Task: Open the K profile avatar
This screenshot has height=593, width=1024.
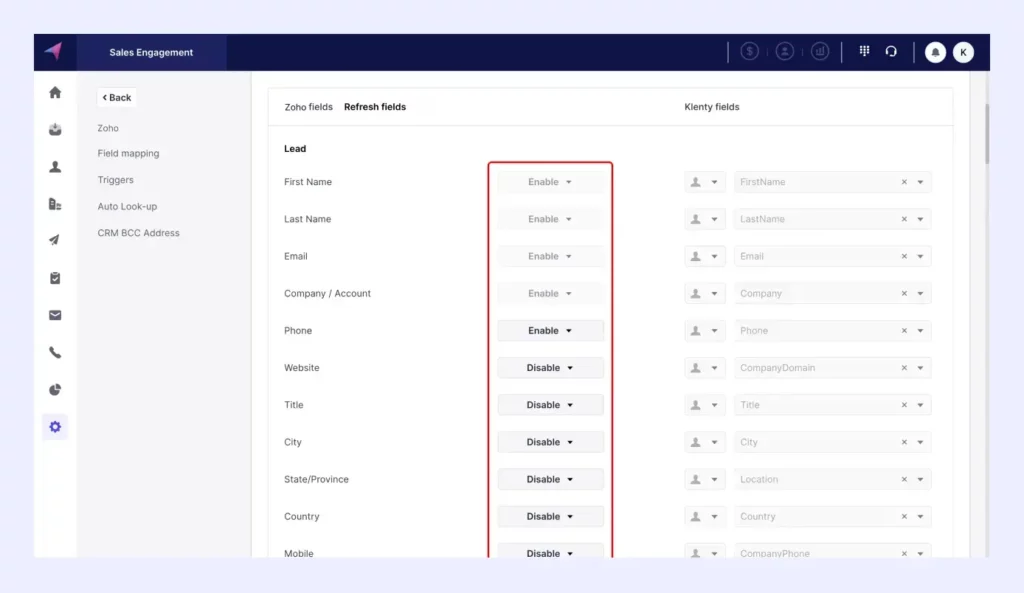Action: (x=963, y=52)
